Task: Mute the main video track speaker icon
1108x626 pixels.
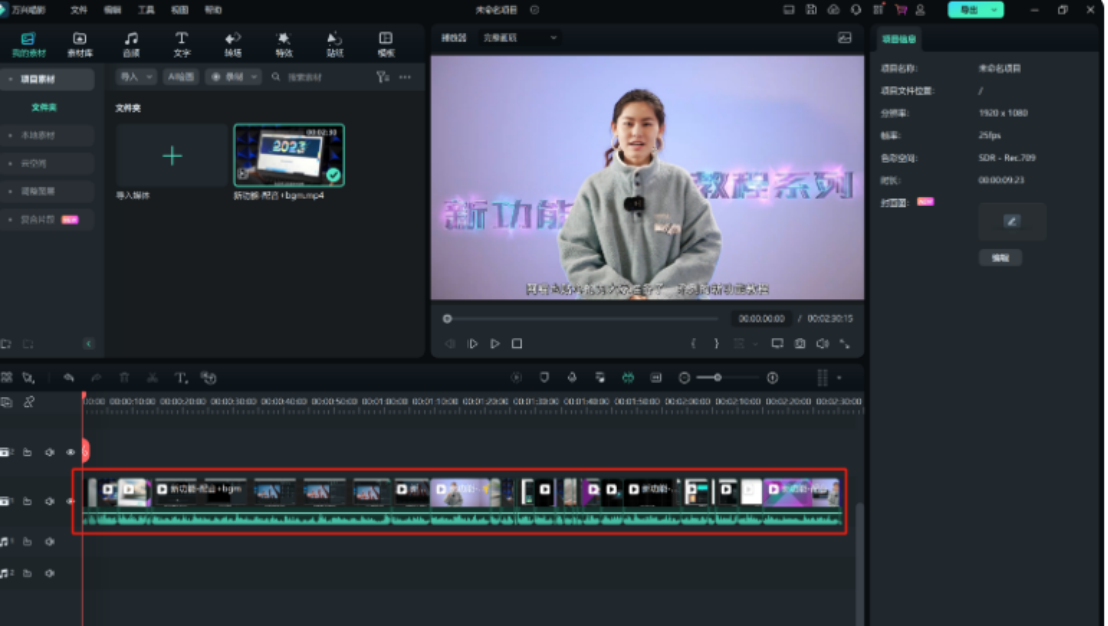Action: coord(49,501)
